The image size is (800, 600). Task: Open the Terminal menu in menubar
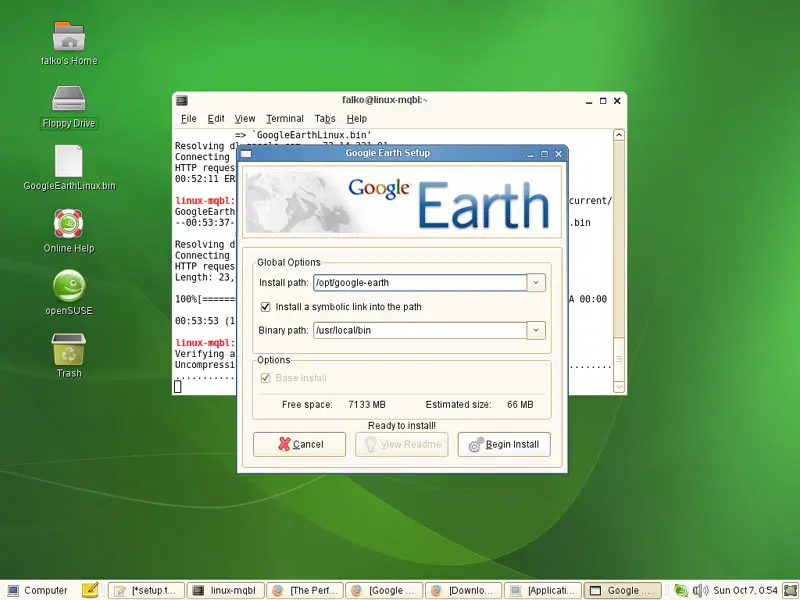[x=285, y=119]
